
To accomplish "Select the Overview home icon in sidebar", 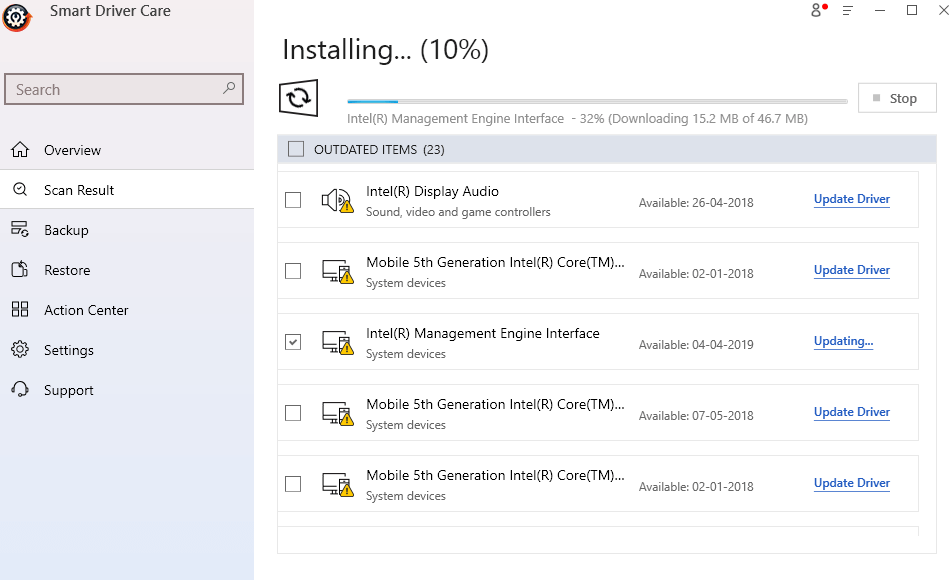I will (x=20, y=150).
